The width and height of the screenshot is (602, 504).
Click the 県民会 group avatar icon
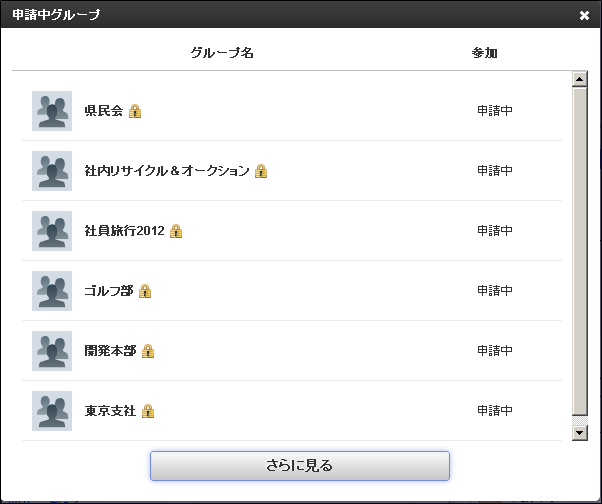[52, 111]
